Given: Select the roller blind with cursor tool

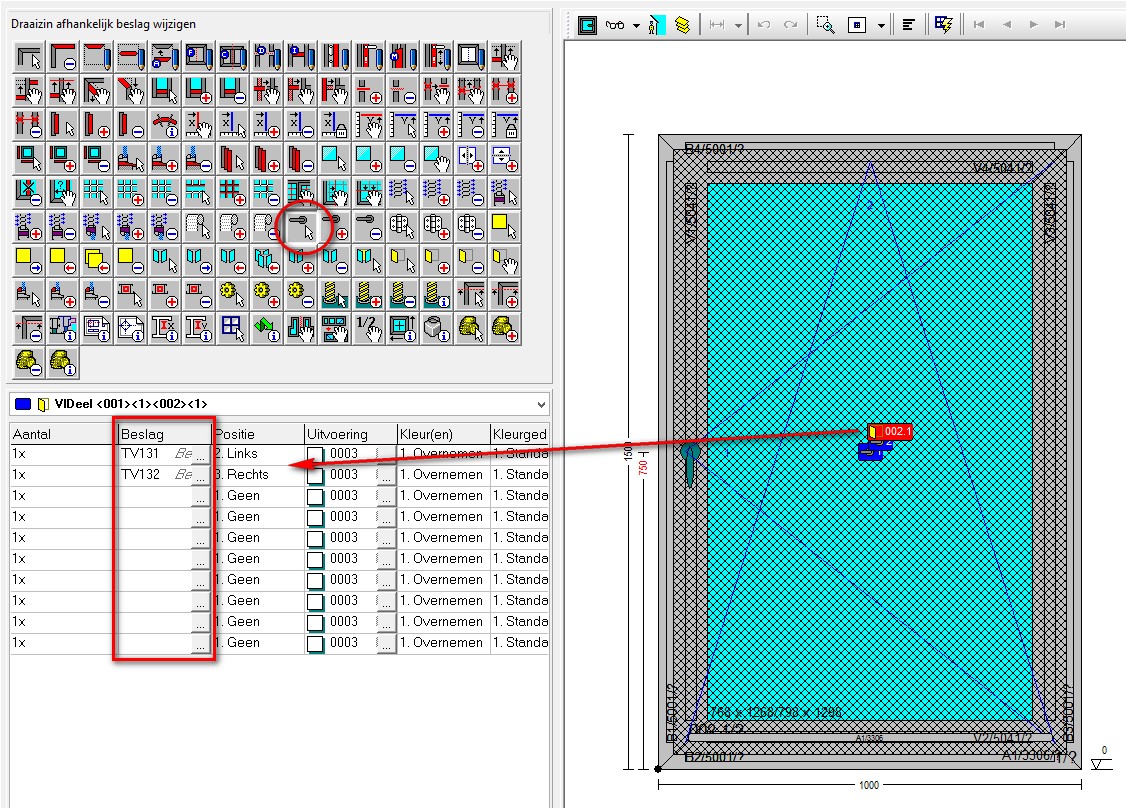Looking at the screenshot, I should coord(200,227).
